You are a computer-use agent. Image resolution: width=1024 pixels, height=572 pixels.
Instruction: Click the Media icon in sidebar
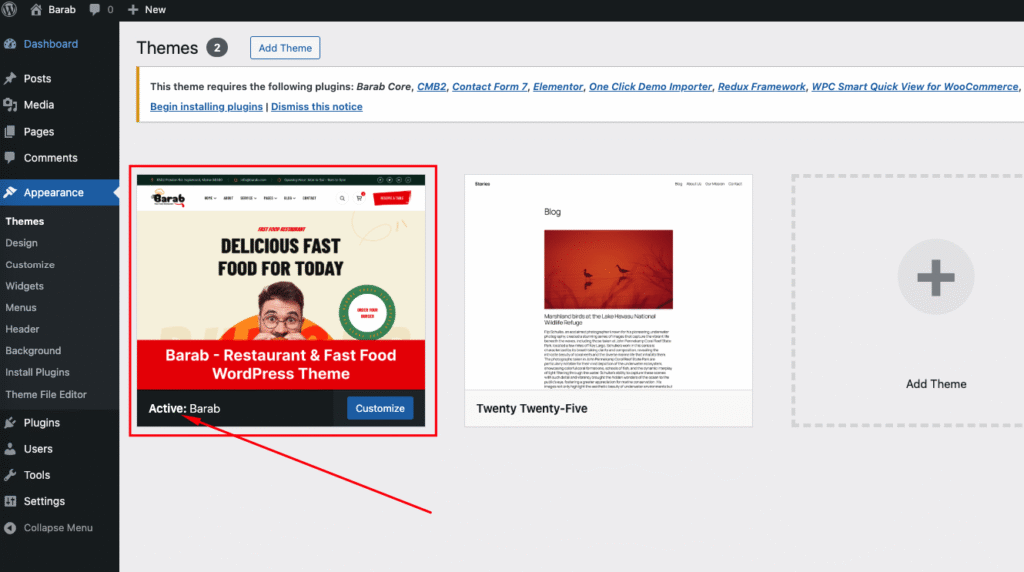click(10, 104)
